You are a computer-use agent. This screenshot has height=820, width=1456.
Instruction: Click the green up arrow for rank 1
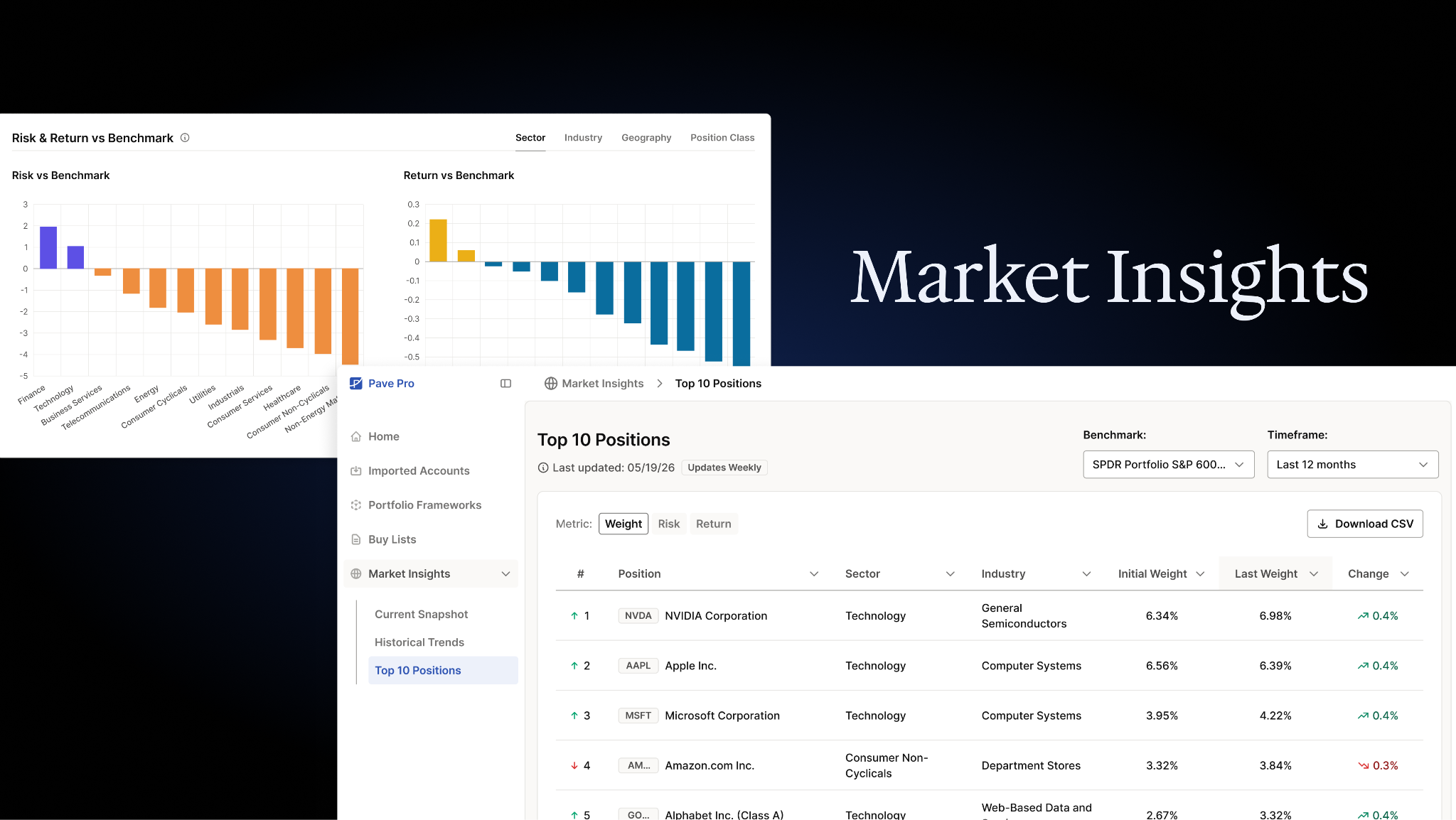[574, 615]
